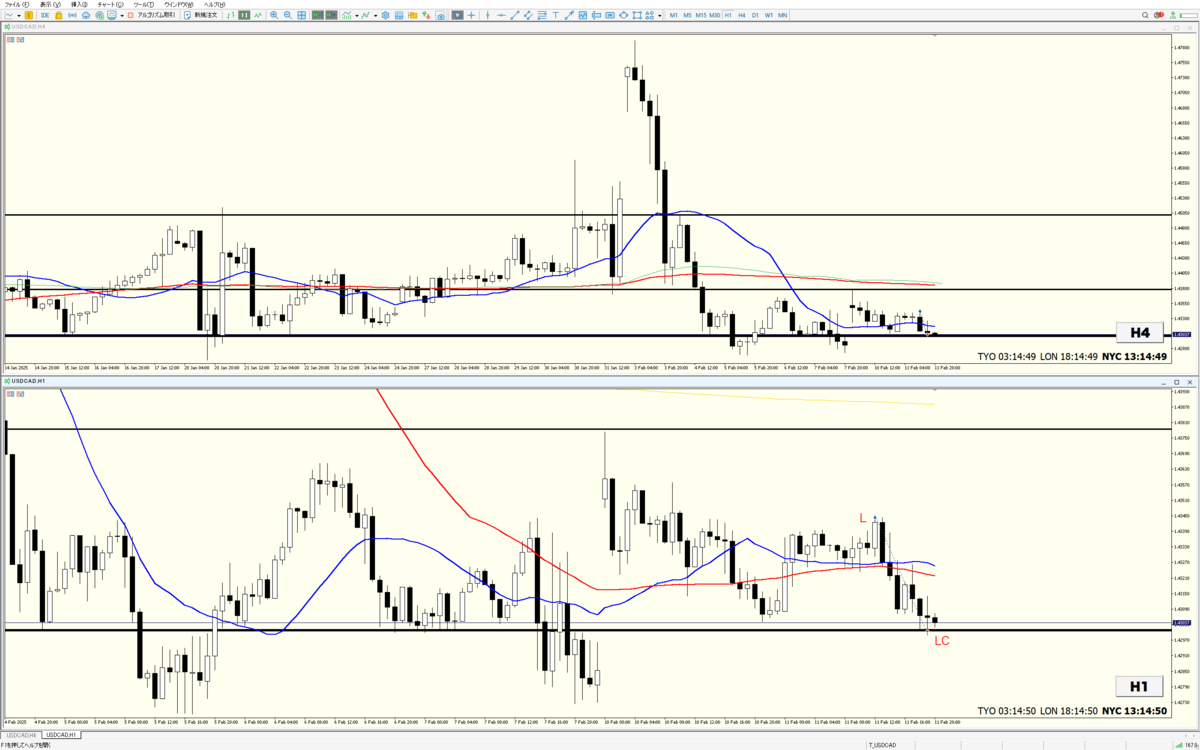Open the chart templates icon
This screenshot has width=1200, height=750.
click(398, 15)
